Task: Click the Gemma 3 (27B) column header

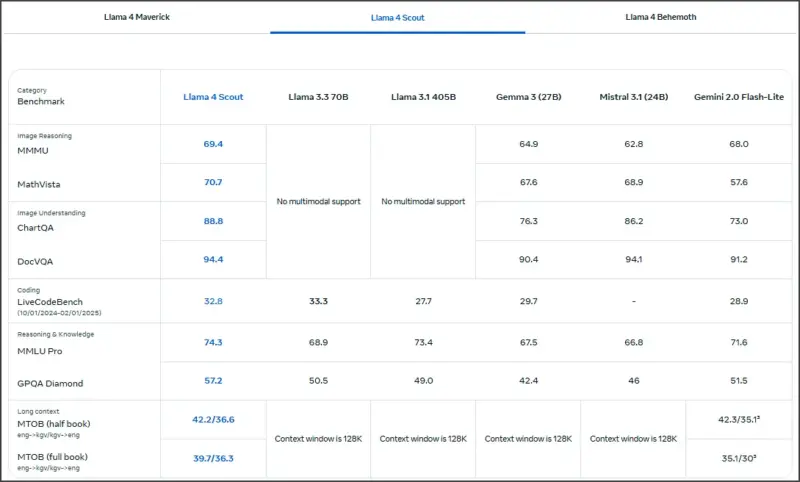Action: point(529,97)
